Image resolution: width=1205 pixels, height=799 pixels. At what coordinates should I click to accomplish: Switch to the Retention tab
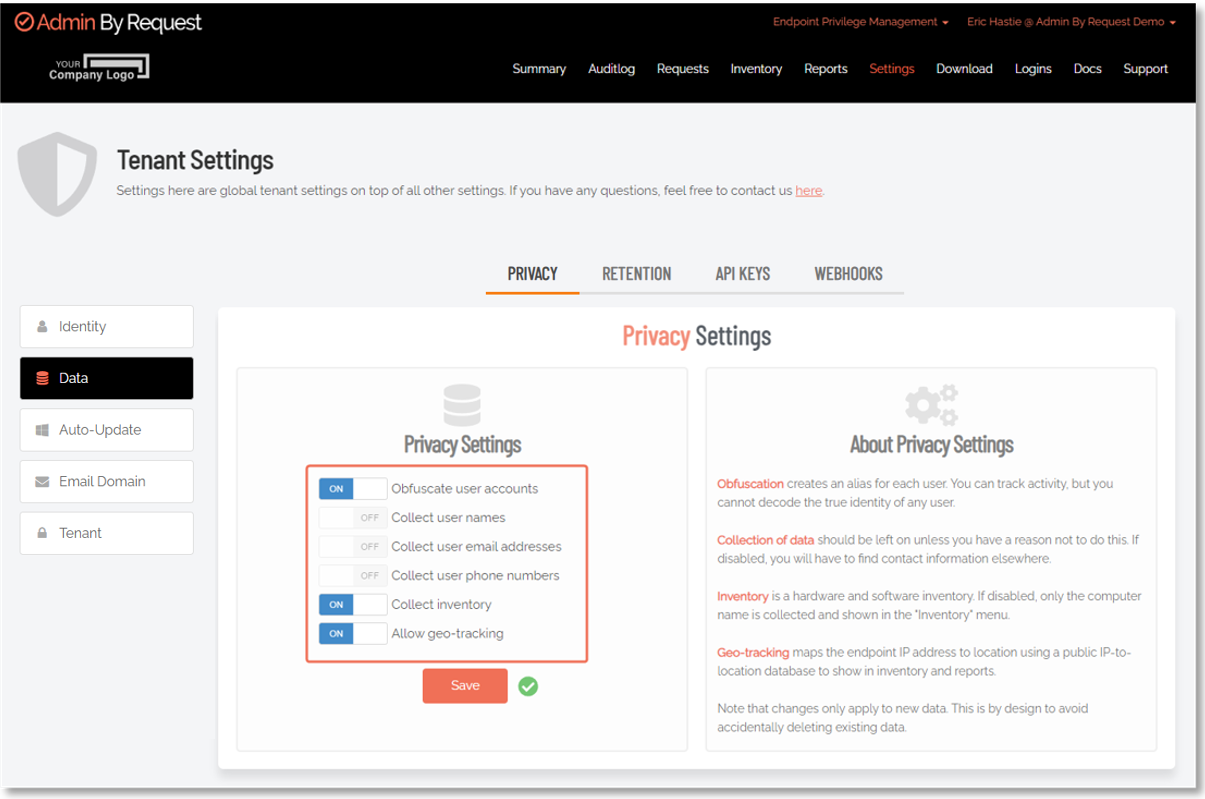(636, 274)
